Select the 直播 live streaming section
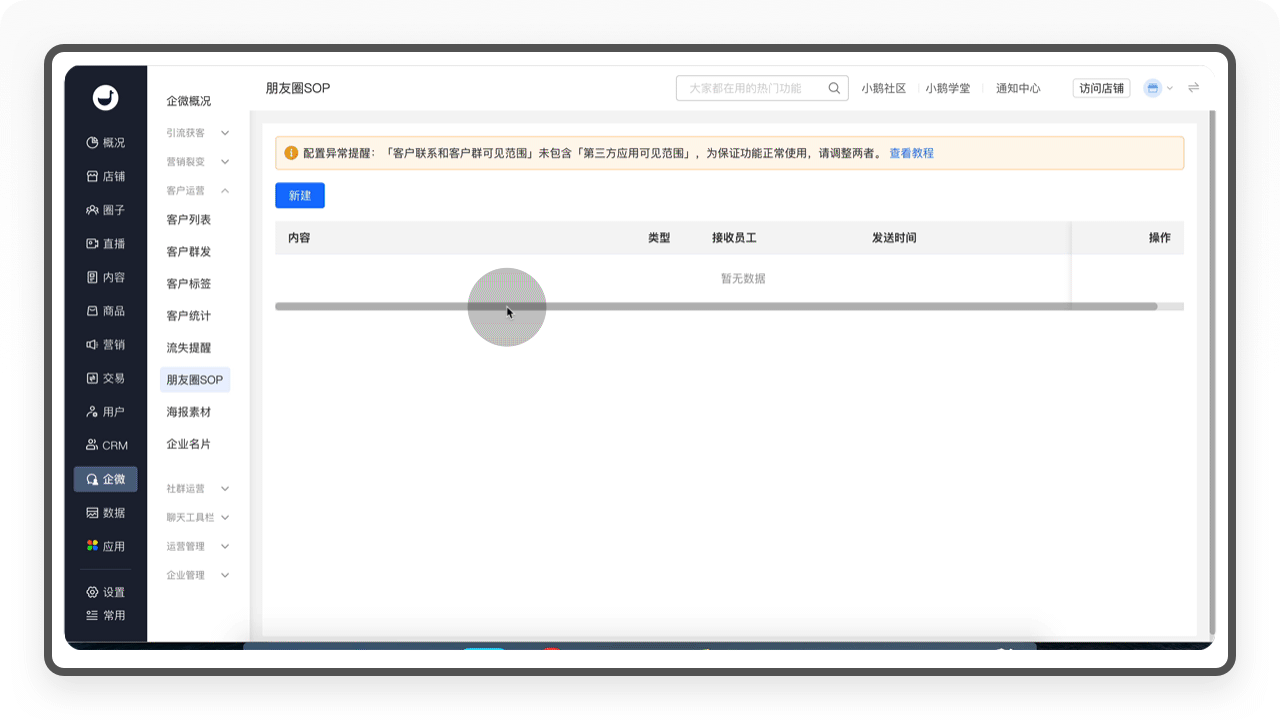This screenshot has width=1280, height=720. pos(105,244)
